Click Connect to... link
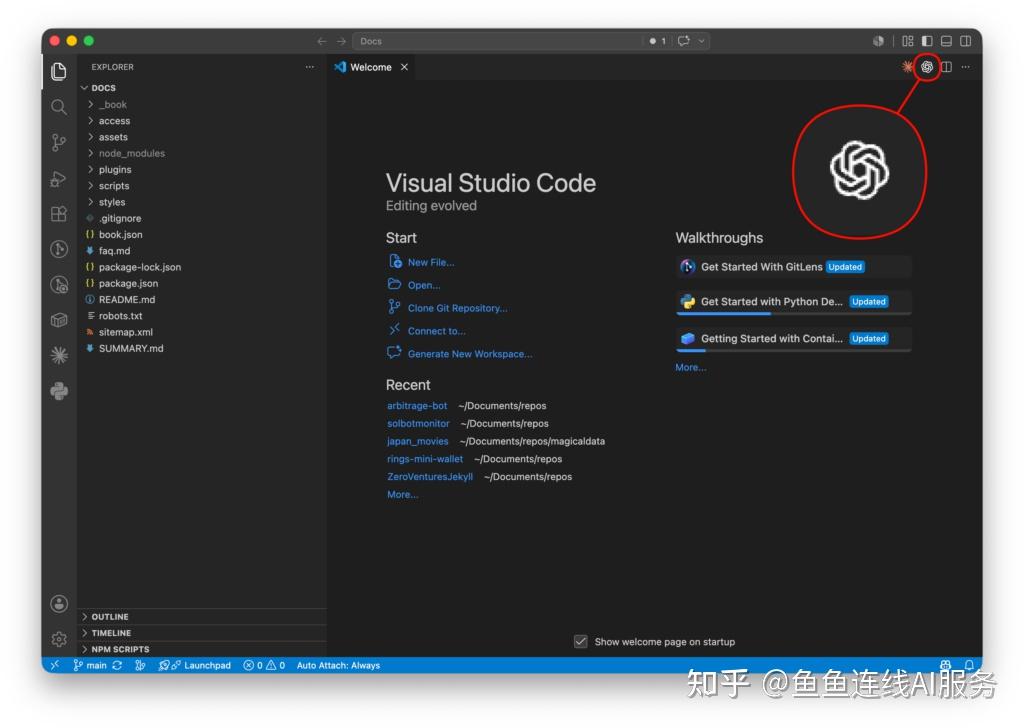Image resolution: width=1024 pixels, height=728 pixels. [436, 331]
